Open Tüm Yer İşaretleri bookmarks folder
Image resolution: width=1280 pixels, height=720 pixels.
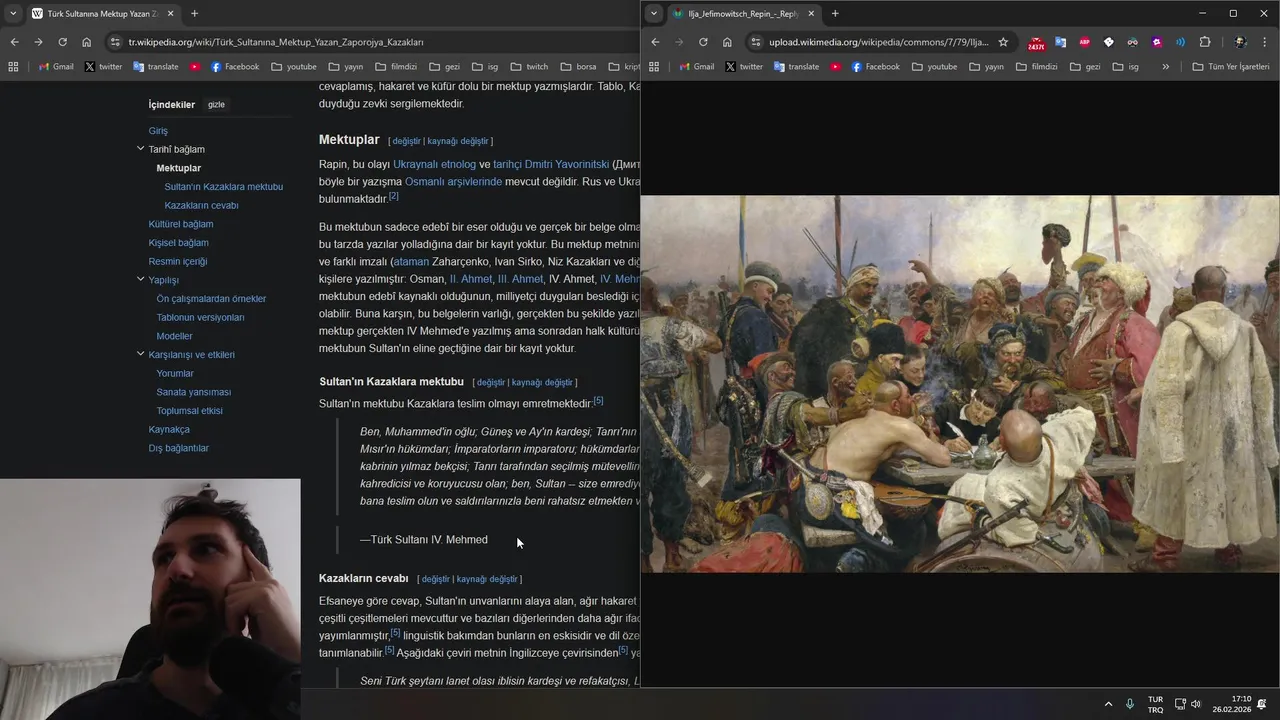coord(1231,67)
